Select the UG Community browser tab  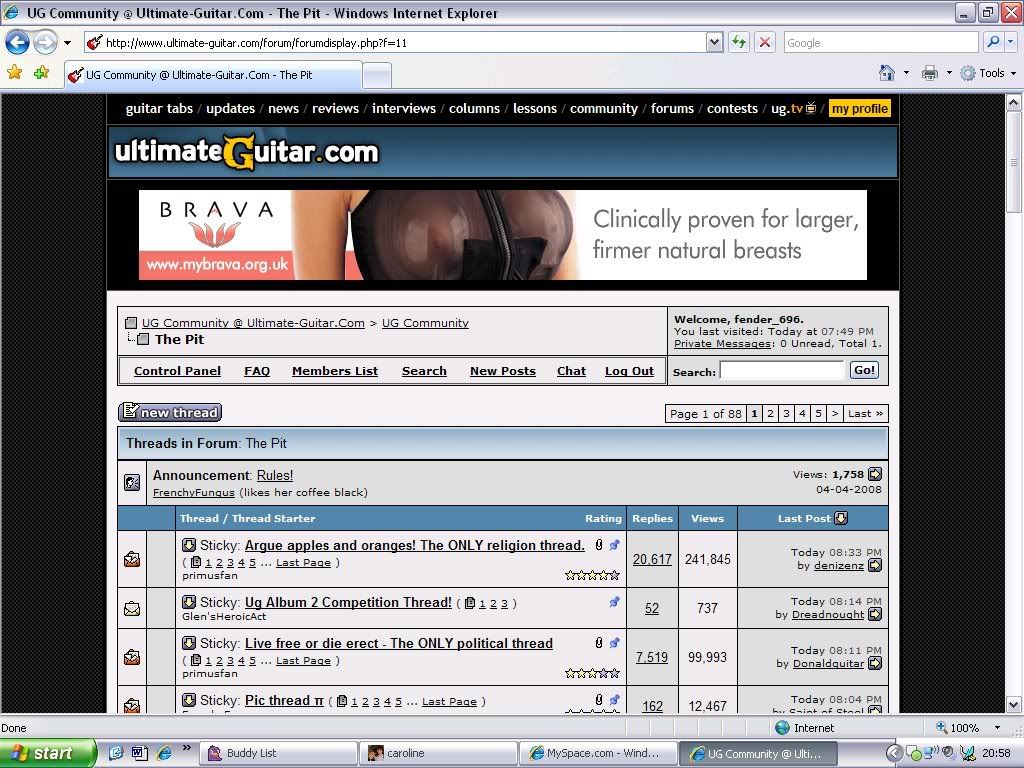[213, 75]
